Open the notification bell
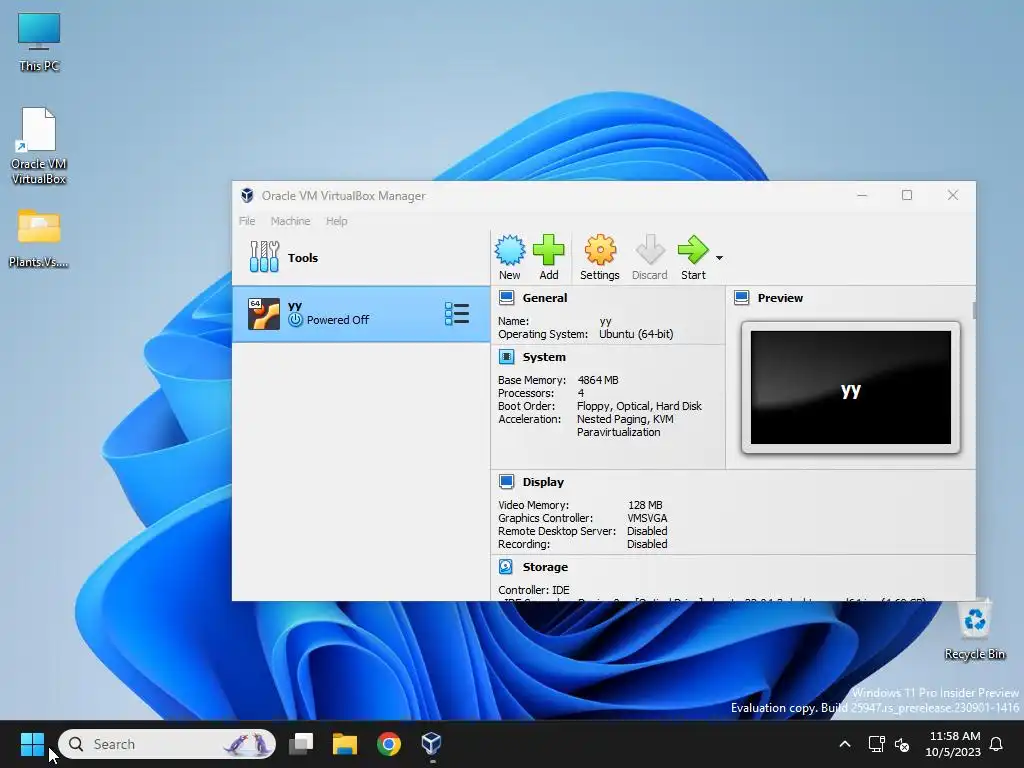 pos(997,744)
